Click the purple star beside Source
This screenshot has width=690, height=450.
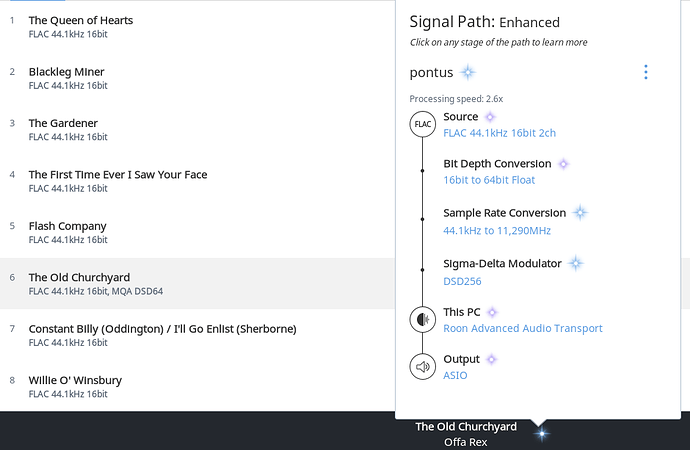coord(490,117)
